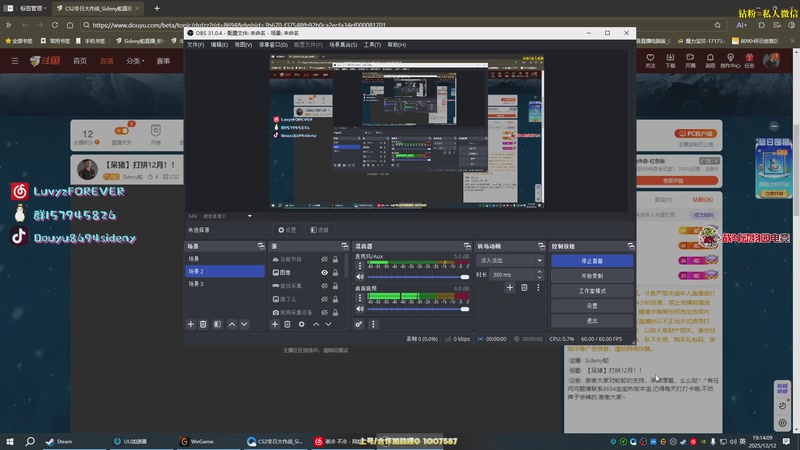Click 退出 exit button in controls
Screen dimensions: 800x450
[x=592, y=321]
